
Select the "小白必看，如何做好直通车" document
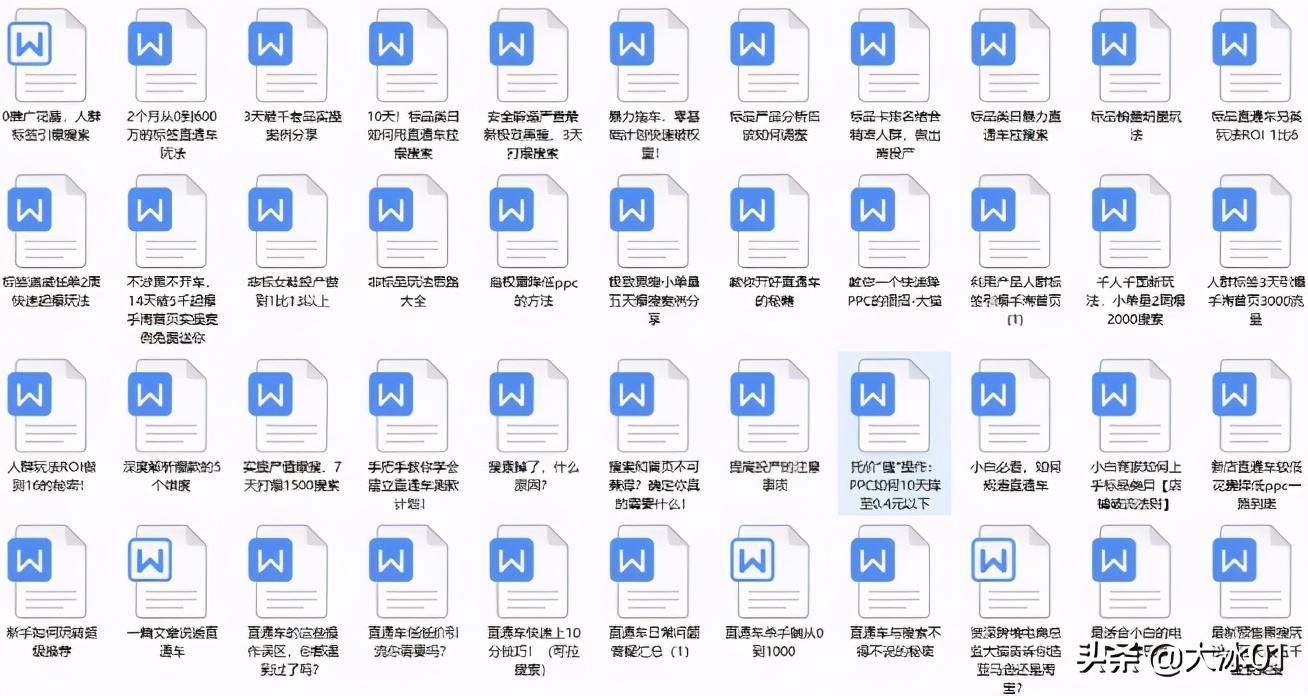coord(1010,400)
